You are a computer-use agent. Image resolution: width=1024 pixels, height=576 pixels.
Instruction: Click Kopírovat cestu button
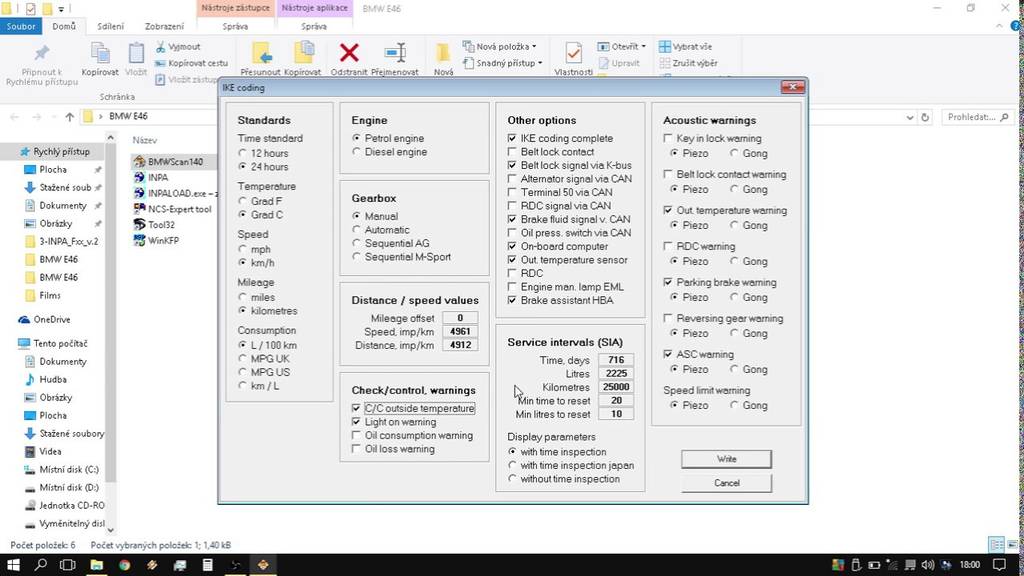[x=192, y=63]
